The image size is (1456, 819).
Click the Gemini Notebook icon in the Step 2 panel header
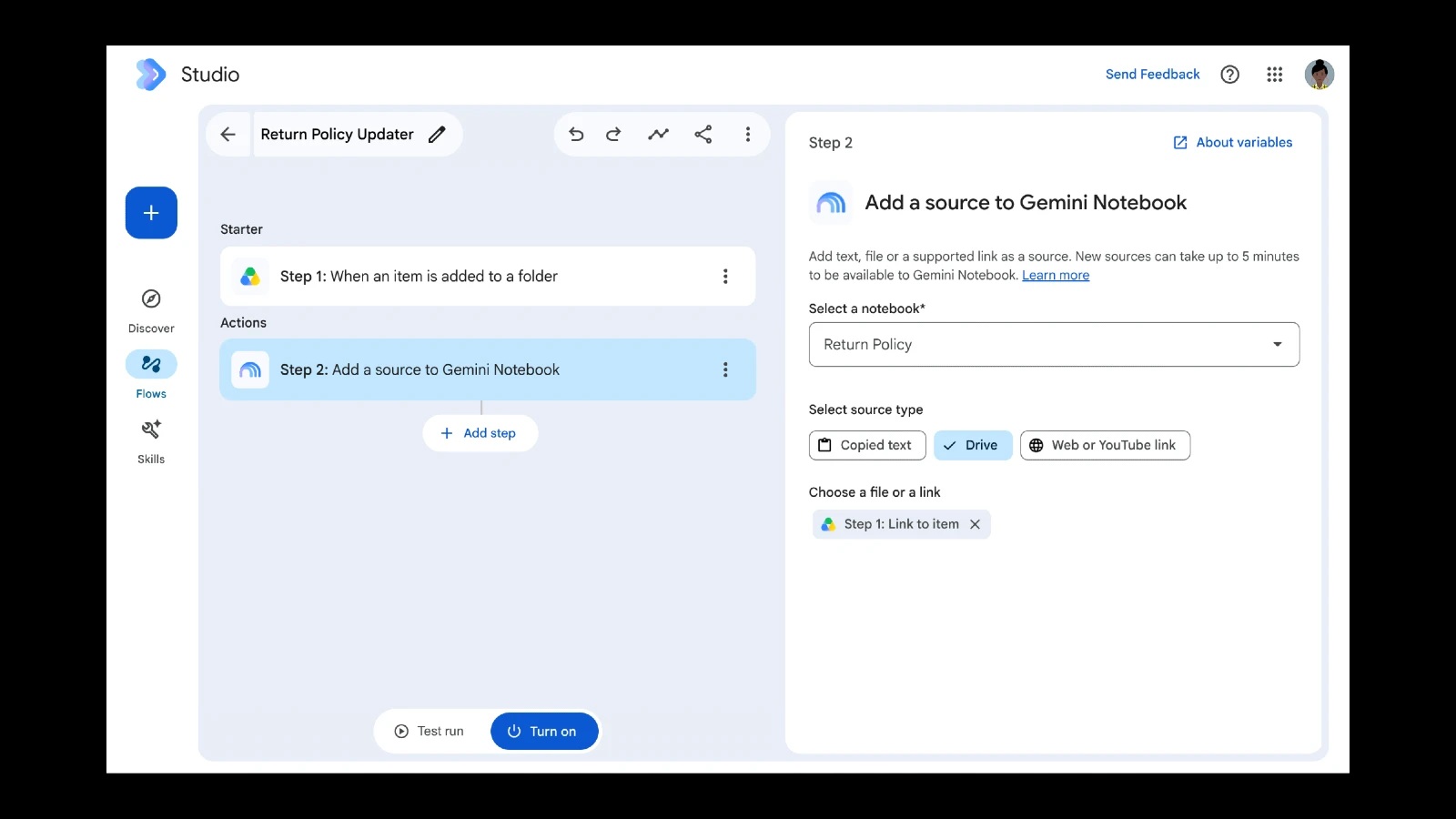(x=831, y=203)
